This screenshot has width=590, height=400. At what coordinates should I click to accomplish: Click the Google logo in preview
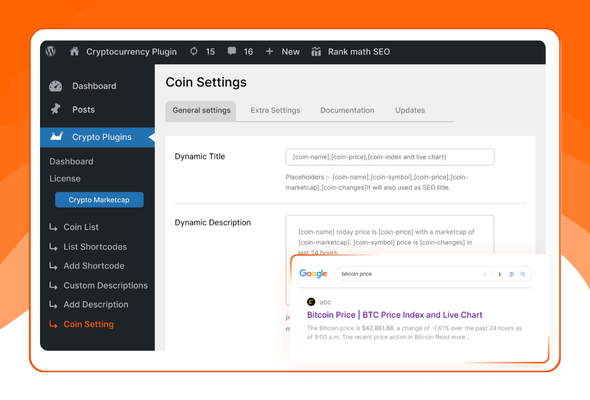point(313,274)
